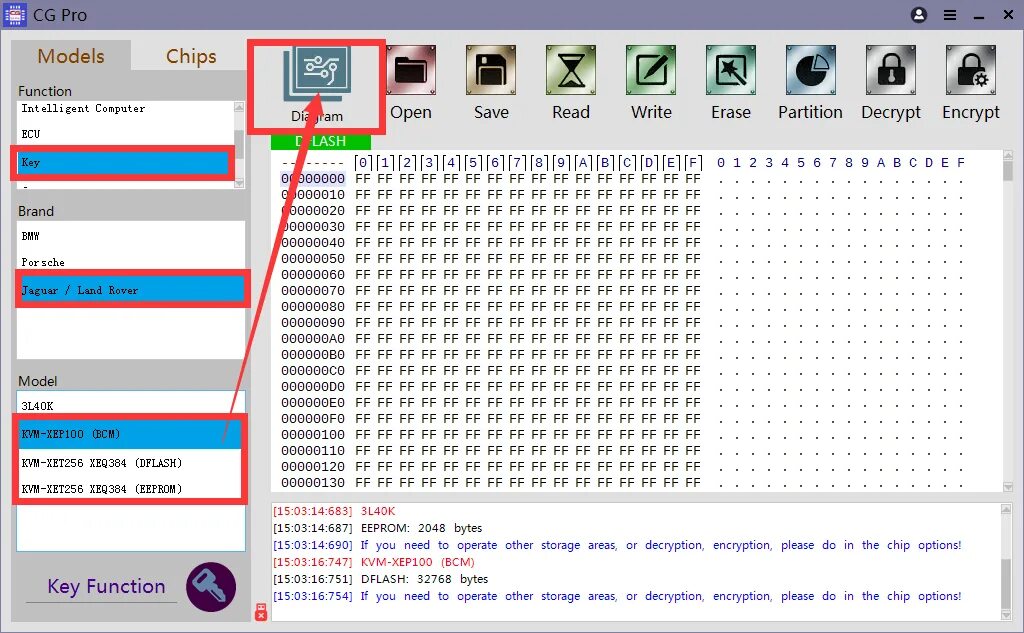Click hex address row 00000000
The image size is (1024, 633).
tap(313, 178)
